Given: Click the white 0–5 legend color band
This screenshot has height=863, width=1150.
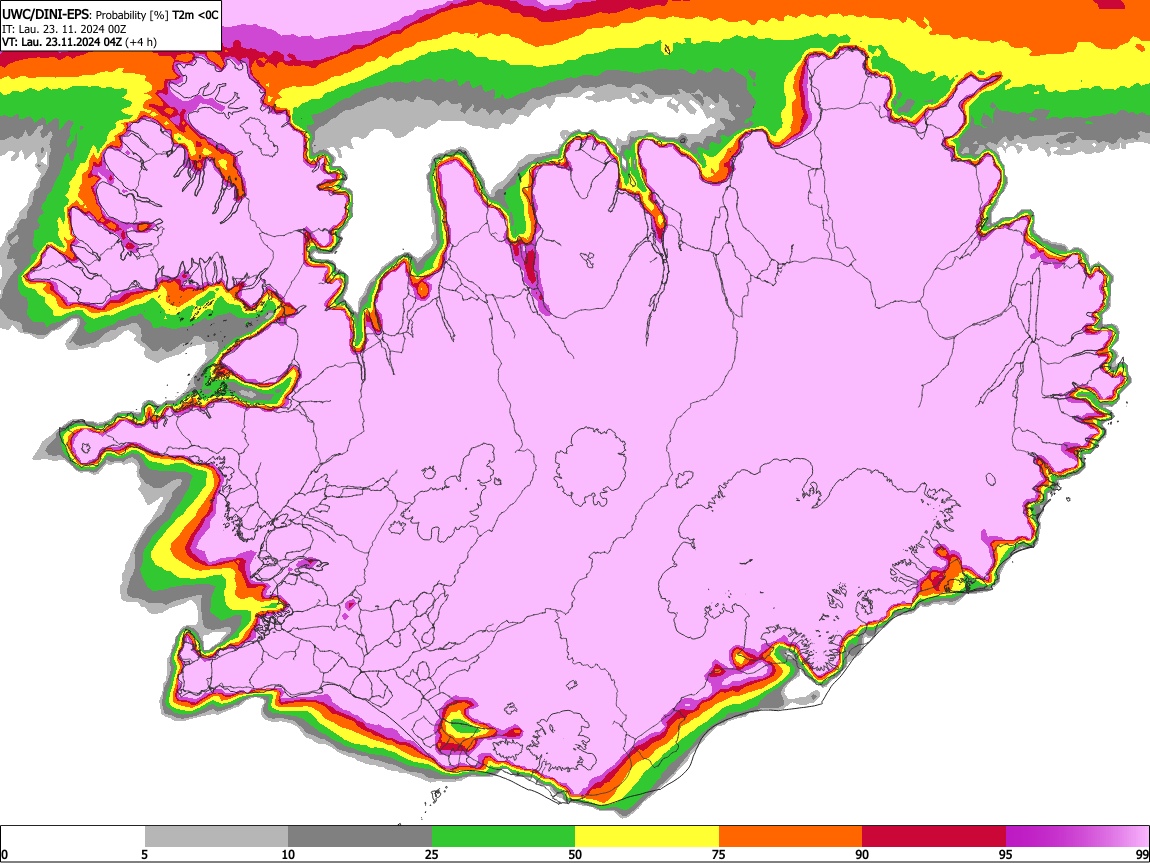Looking at the screenshot, I should point(73,836).
